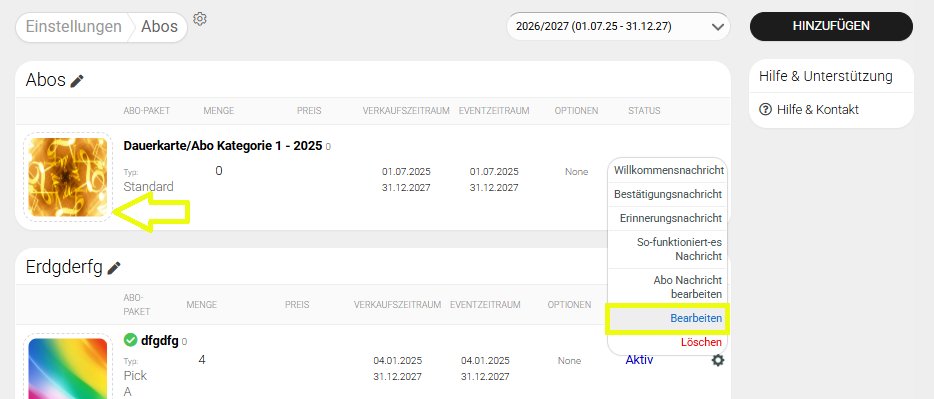
Task: Click Aktiv status of dfgdfg
Action: coord(639,360)
